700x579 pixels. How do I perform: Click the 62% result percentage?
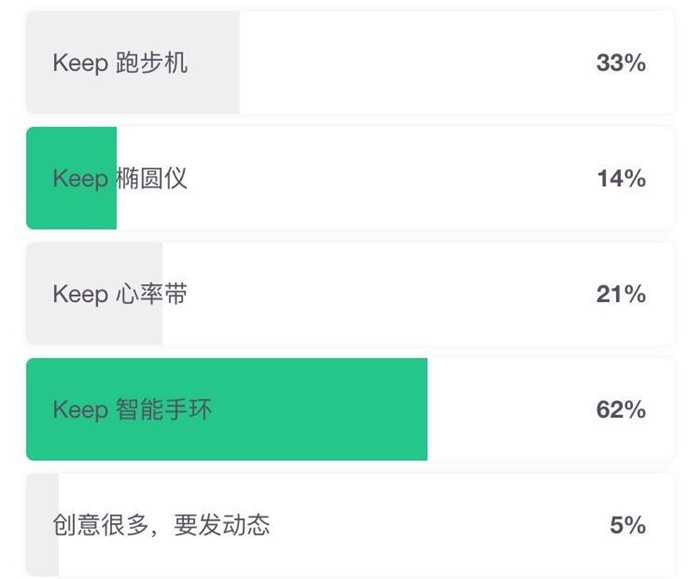click(621, 409)
